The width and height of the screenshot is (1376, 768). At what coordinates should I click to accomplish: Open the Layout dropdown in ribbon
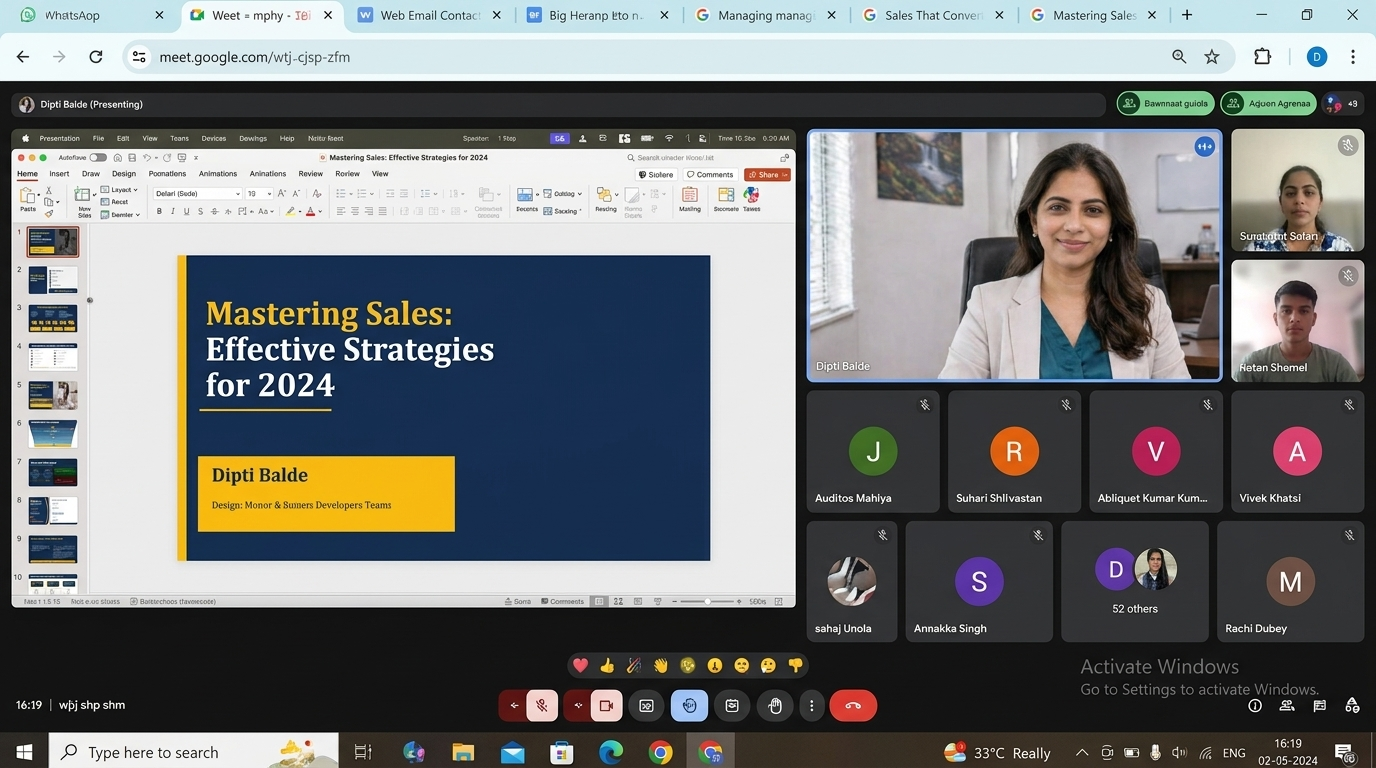tap(121, 190)
